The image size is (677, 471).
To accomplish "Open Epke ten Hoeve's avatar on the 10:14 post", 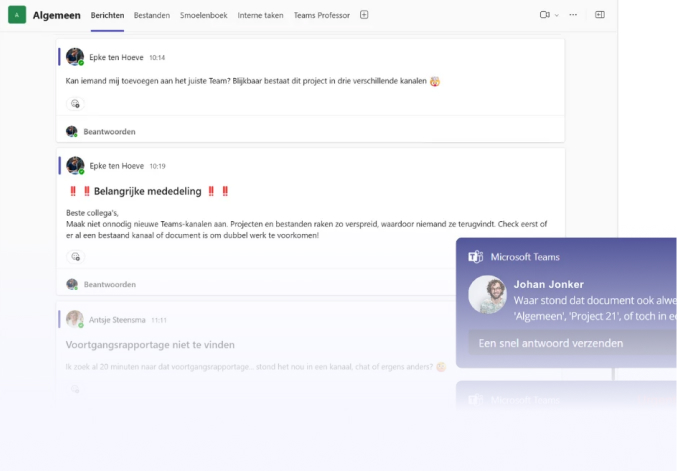I will [75, 57].
